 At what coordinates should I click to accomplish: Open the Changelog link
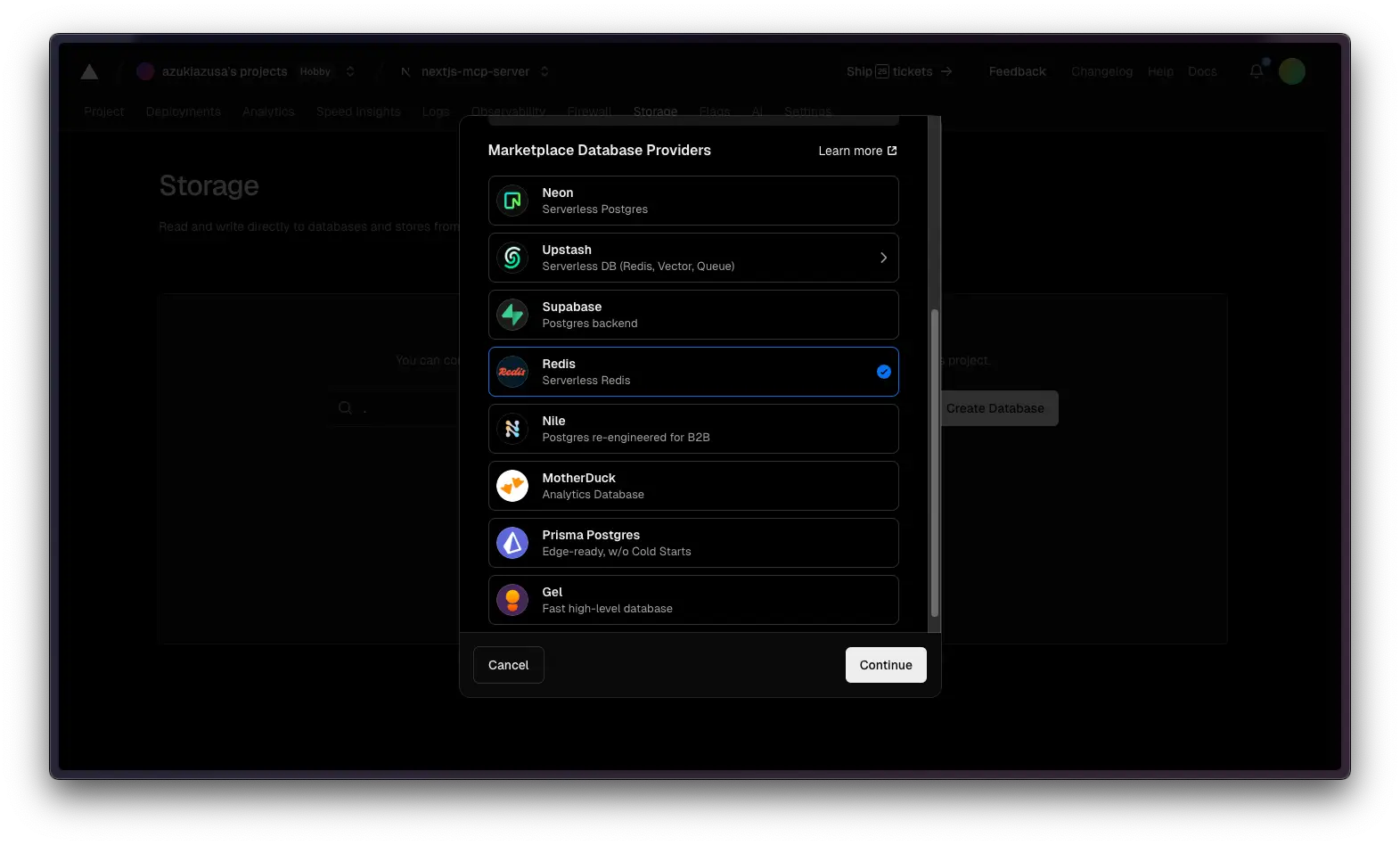[x=1101, y=71]
